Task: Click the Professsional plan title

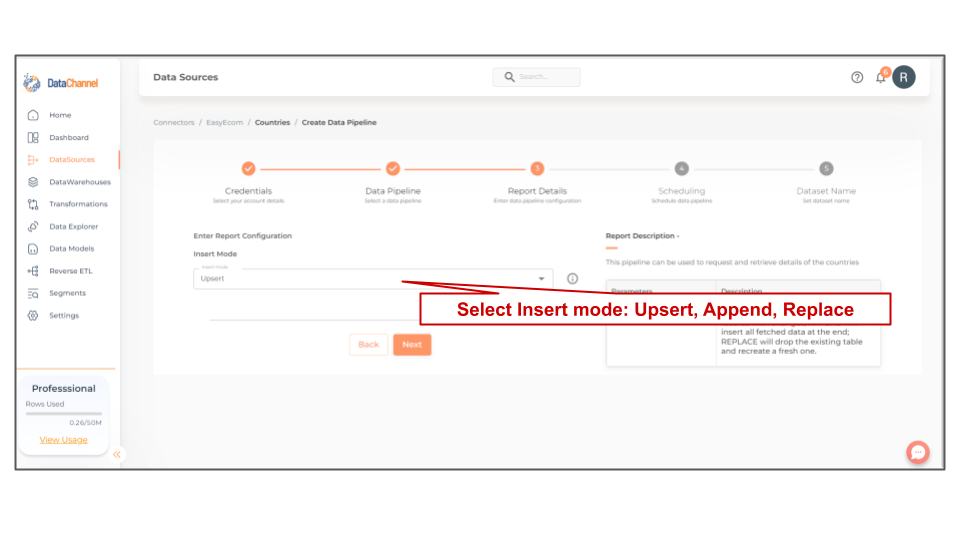Action: click(x=64, y=388)
